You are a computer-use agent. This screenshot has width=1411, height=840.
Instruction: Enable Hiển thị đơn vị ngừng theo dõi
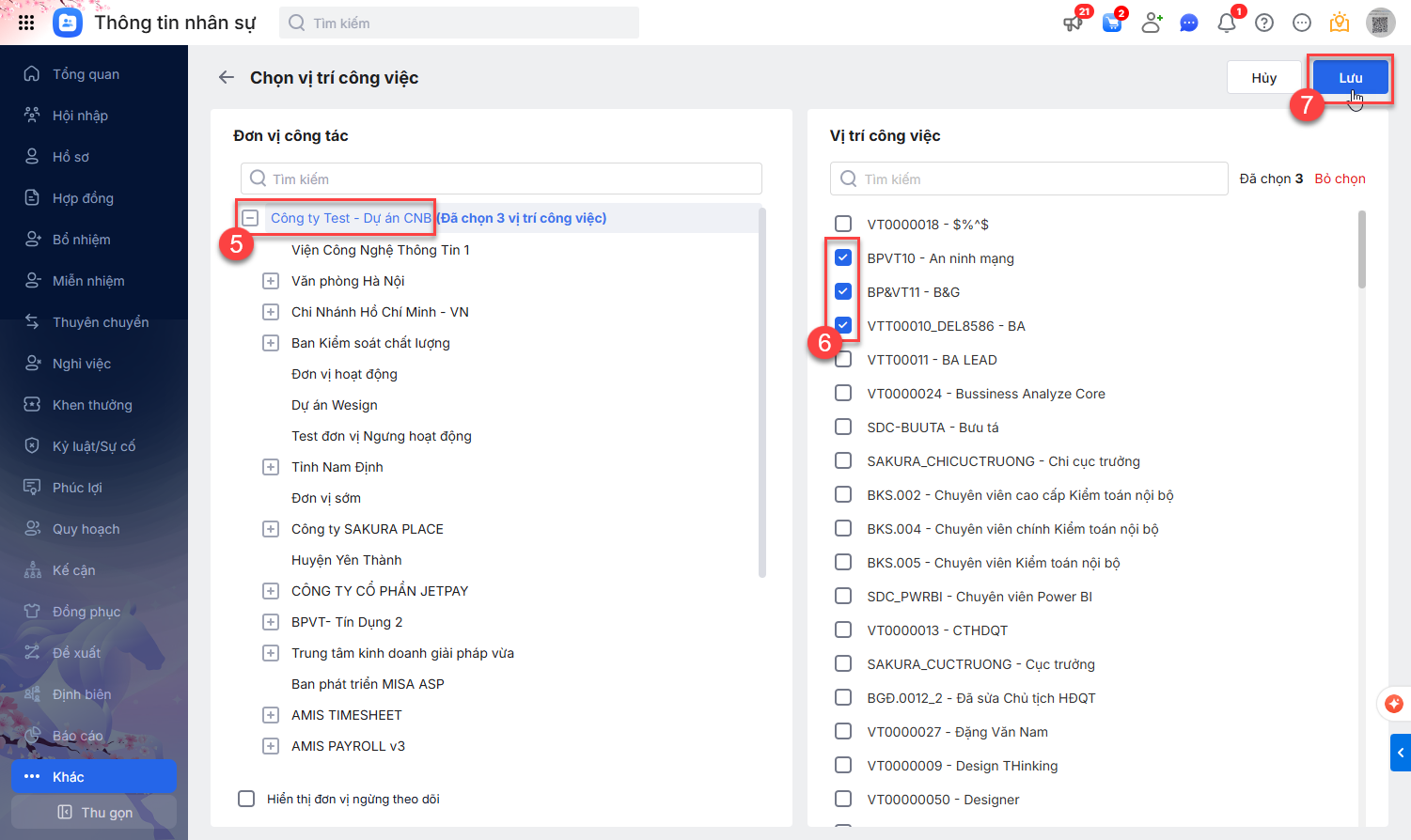[246, 799]
